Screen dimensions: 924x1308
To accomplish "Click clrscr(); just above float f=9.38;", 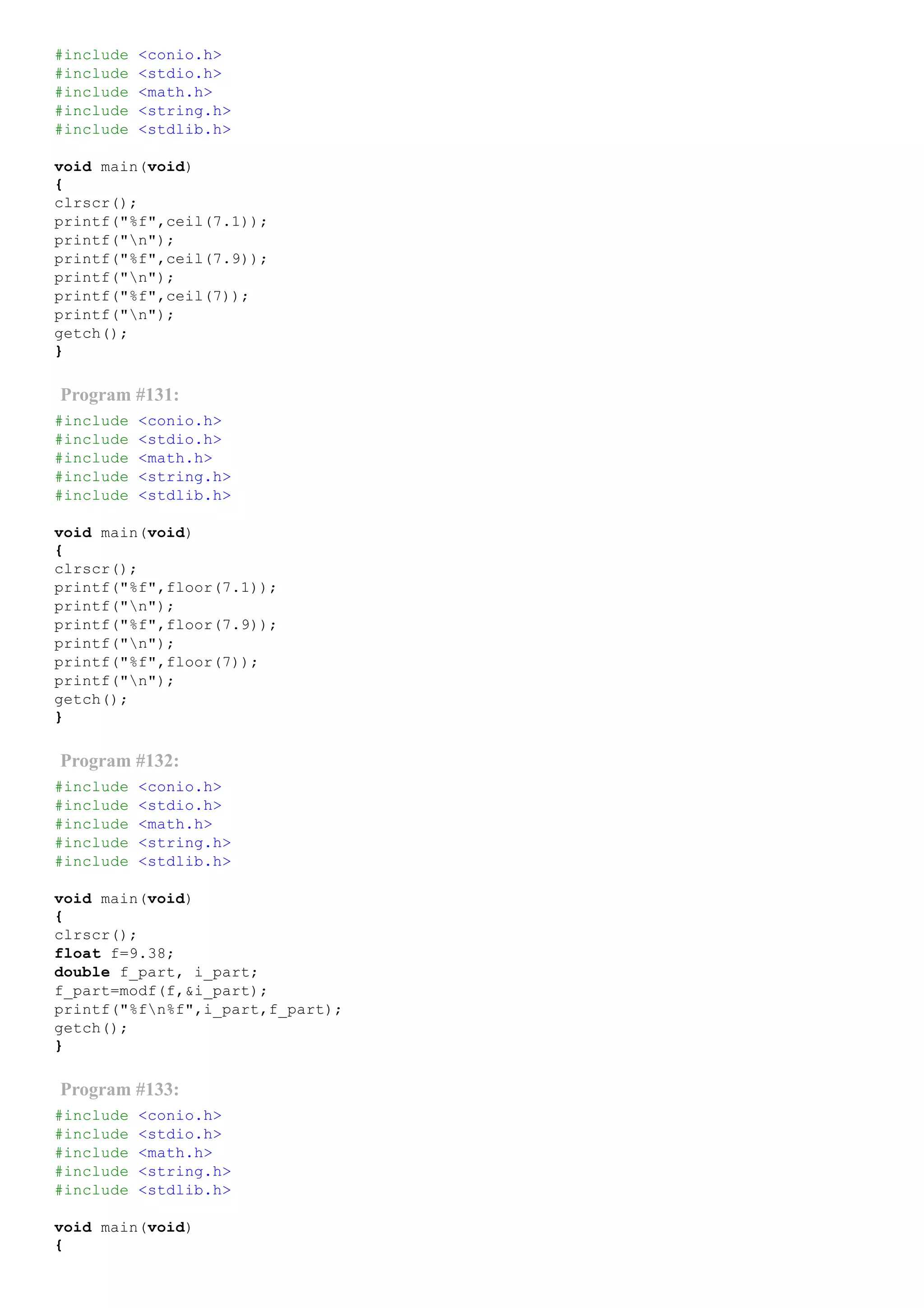I will click(x=96, y=935).
